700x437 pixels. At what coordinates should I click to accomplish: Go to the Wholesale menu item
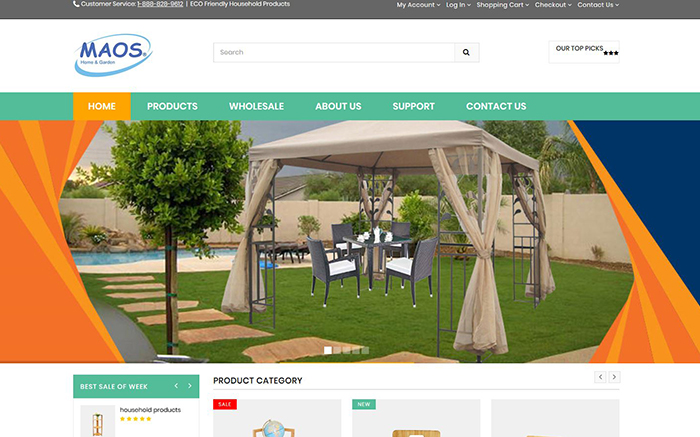pyautogui.click(x=256, y=106)
